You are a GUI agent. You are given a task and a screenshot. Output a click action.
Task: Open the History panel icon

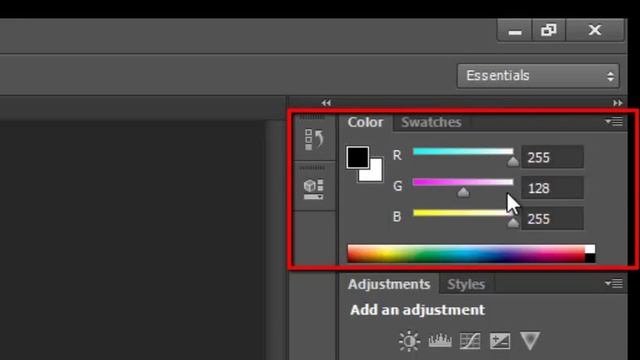tap(314, 140)
